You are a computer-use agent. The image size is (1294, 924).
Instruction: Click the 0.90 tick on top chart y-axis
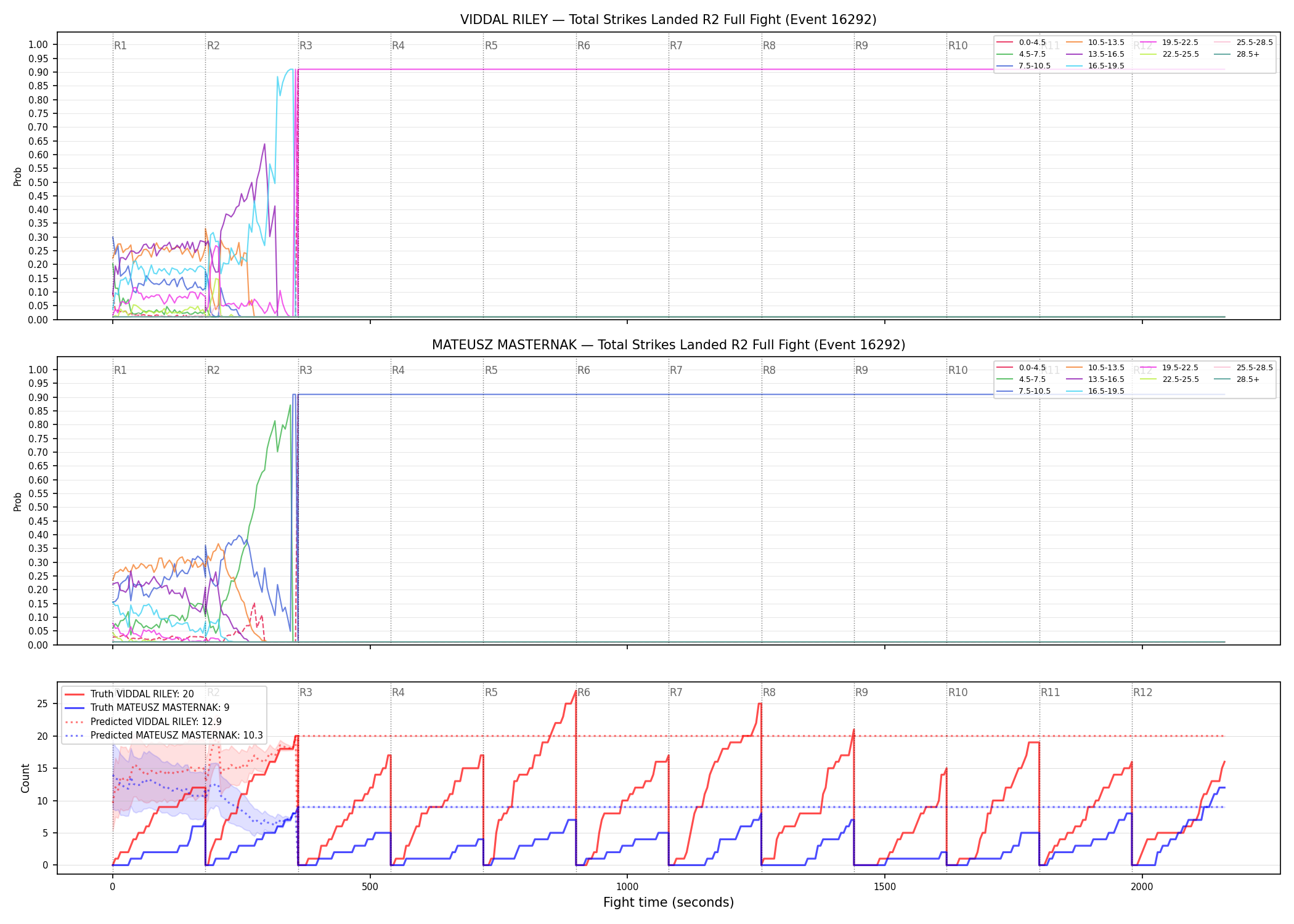point(38,72)
